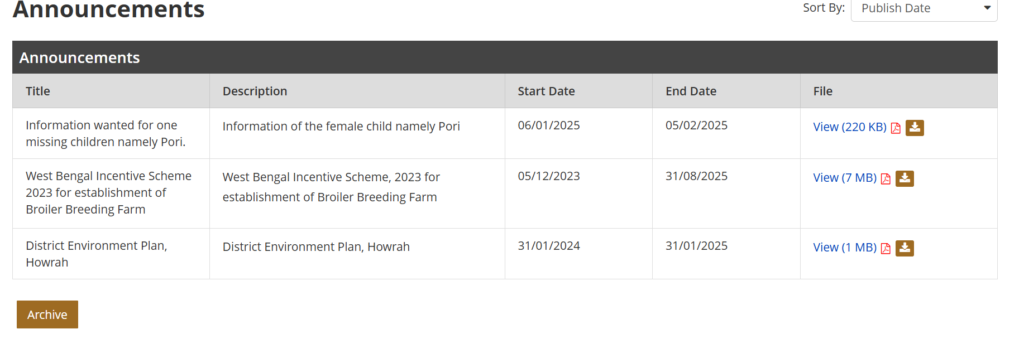Image resolution: width=1024 pixels, height=363 pixels.
Task: Download the 220 KB Pori information file
Action: [x=915, y=127]
